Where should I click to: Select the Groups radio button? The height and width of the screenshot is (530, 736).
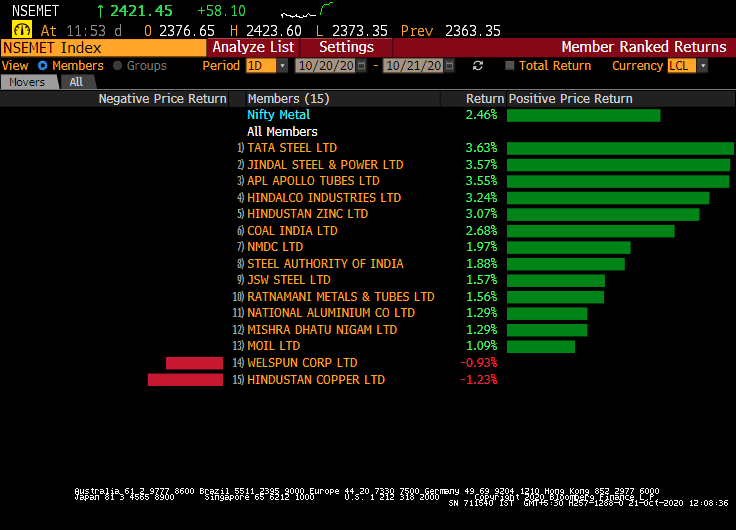coord(118,66)
